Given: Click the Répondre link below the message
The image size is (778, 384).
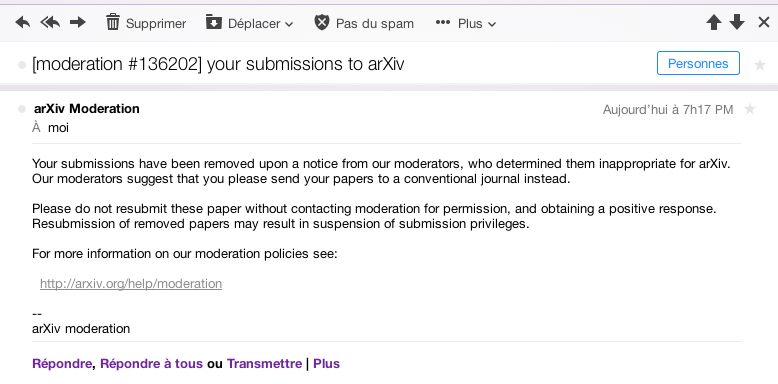Looking at the screenshot, I should (x=62, y=364).
